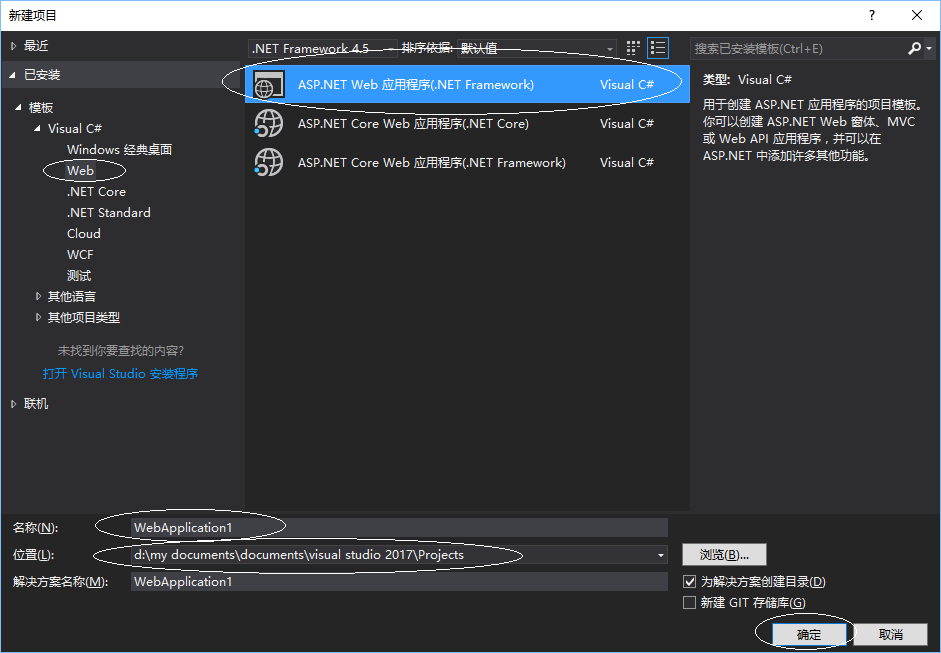This screenshot has height=653, width=941.
Task: Enable create directory for solution checkbox
Action: coord(690,582)
